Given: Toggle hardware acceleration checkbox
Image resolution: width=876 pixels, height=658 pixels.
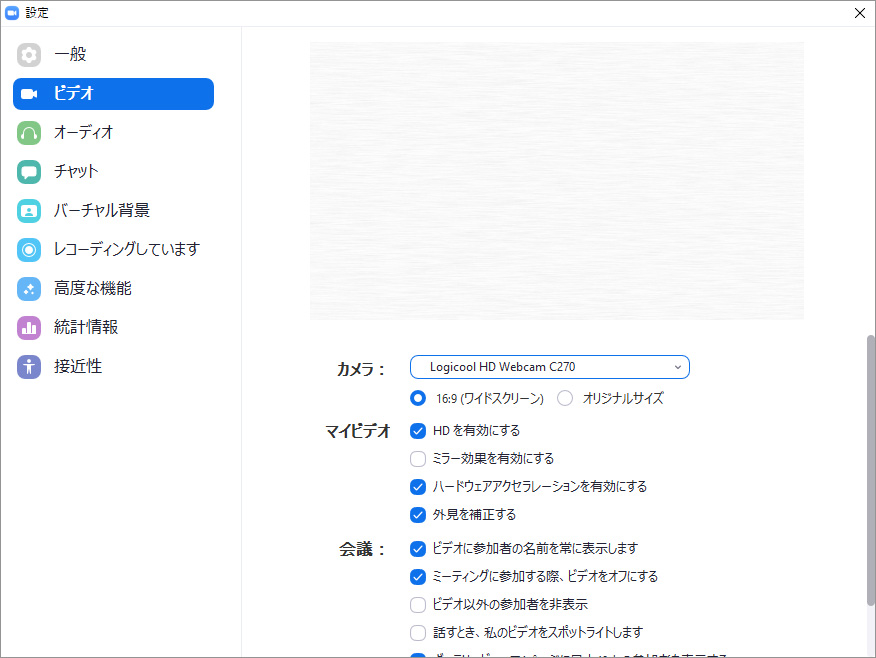Looking at the screenshot, I should 418,487.
